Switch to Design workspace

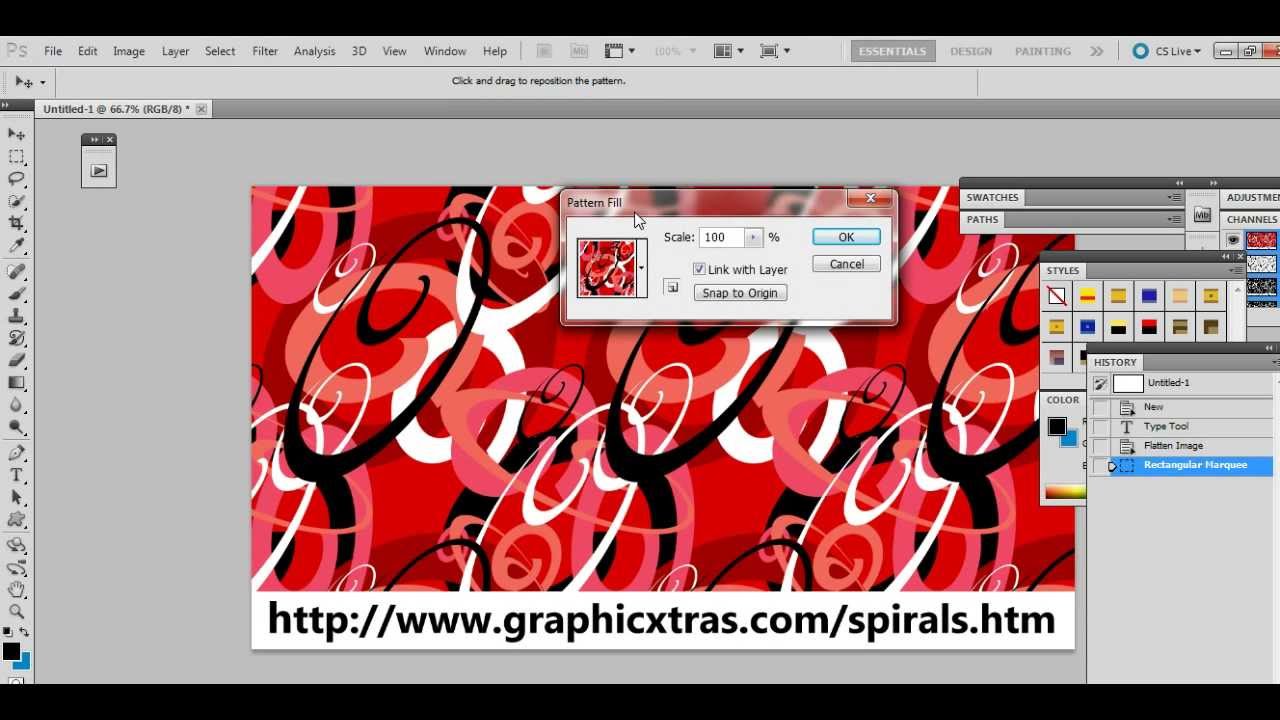click(x=971, y=51)
